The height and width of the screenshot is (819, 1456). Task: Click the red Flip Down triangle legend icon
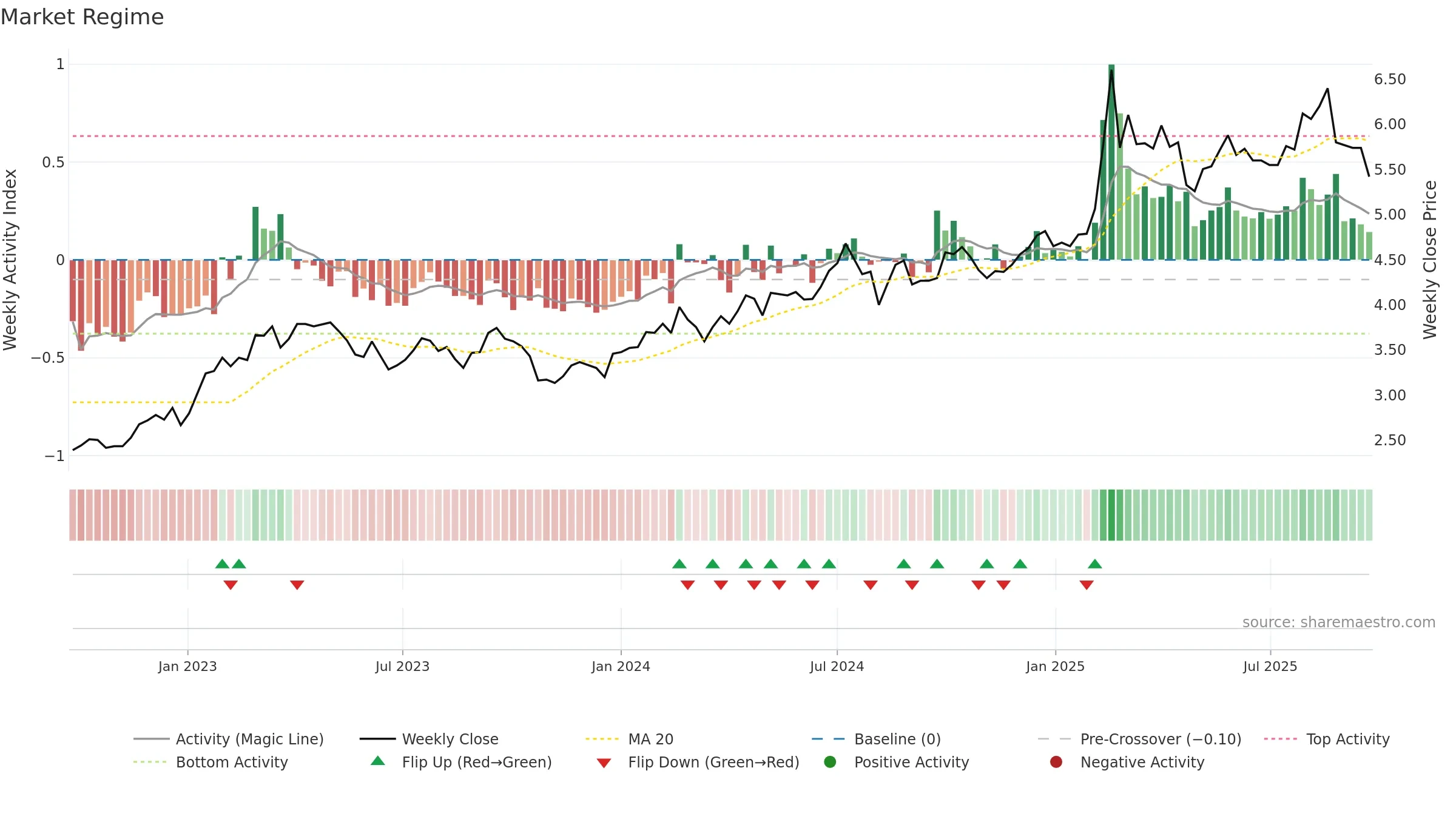[604, 763]
